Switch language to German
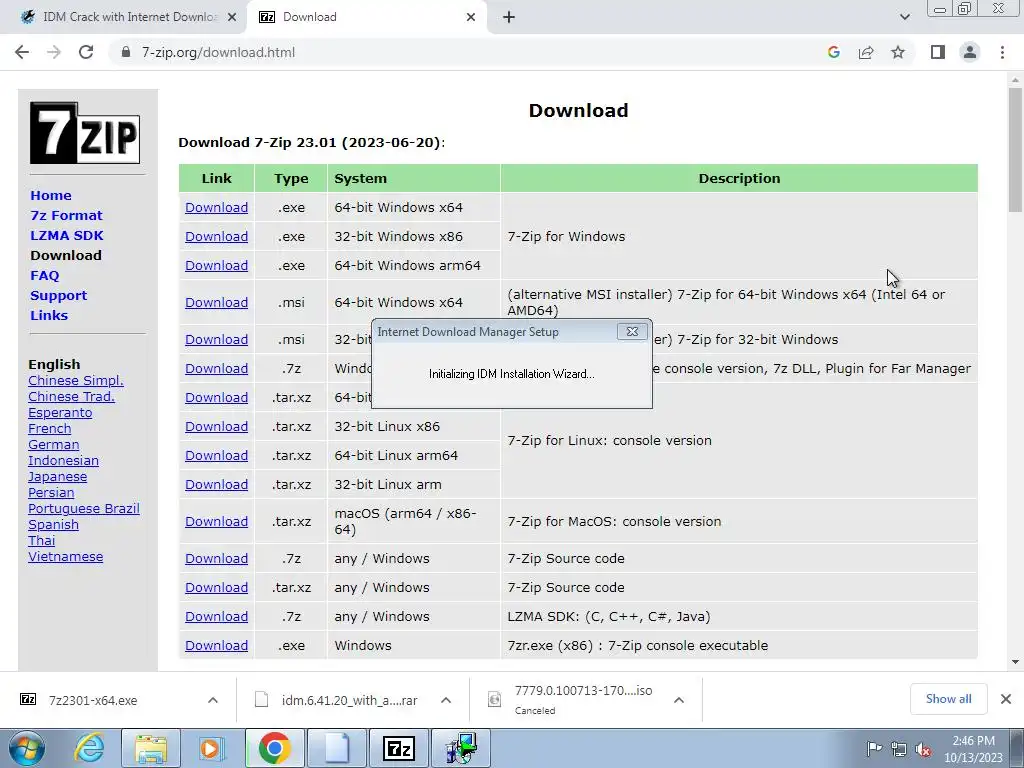This screenshot has width=1024, height=768. coord(54,445)
